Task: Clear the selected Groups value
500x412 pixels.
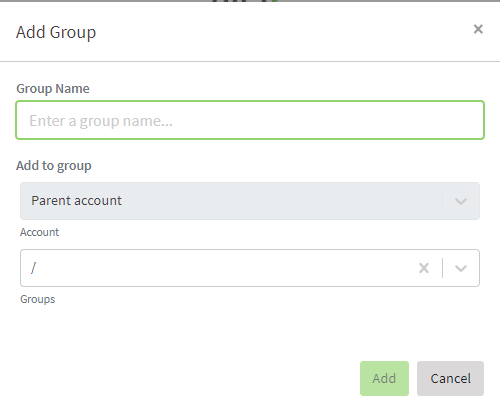Action: (424, 268)
